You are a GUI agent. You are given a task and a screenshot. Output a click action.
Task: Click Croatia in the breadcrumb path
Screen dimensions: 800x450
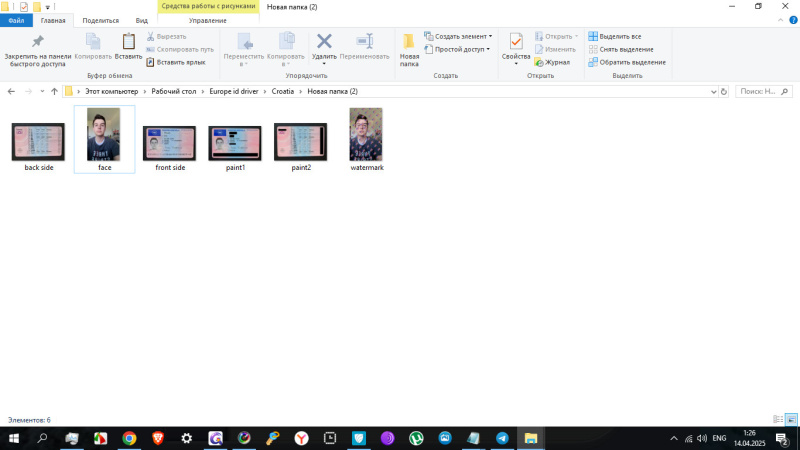coord(283,91)
